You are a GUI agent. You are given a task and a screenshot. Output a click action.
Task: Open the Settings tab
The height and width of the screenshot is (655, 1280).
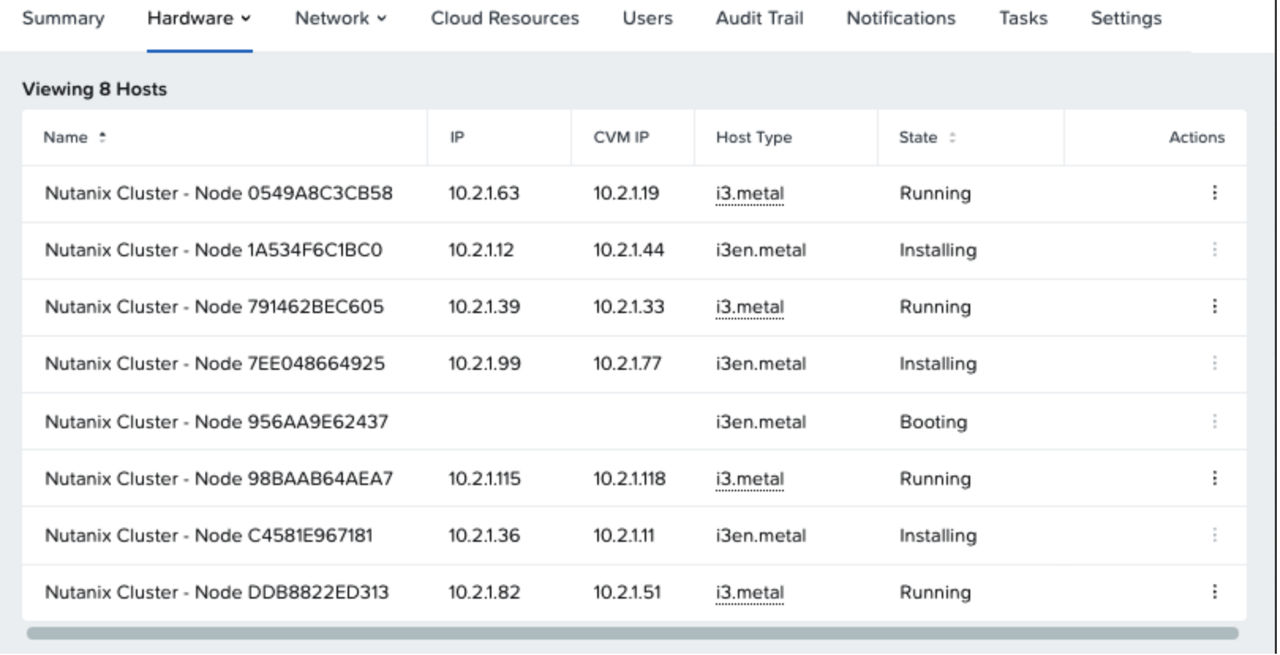pos(1126,18)
